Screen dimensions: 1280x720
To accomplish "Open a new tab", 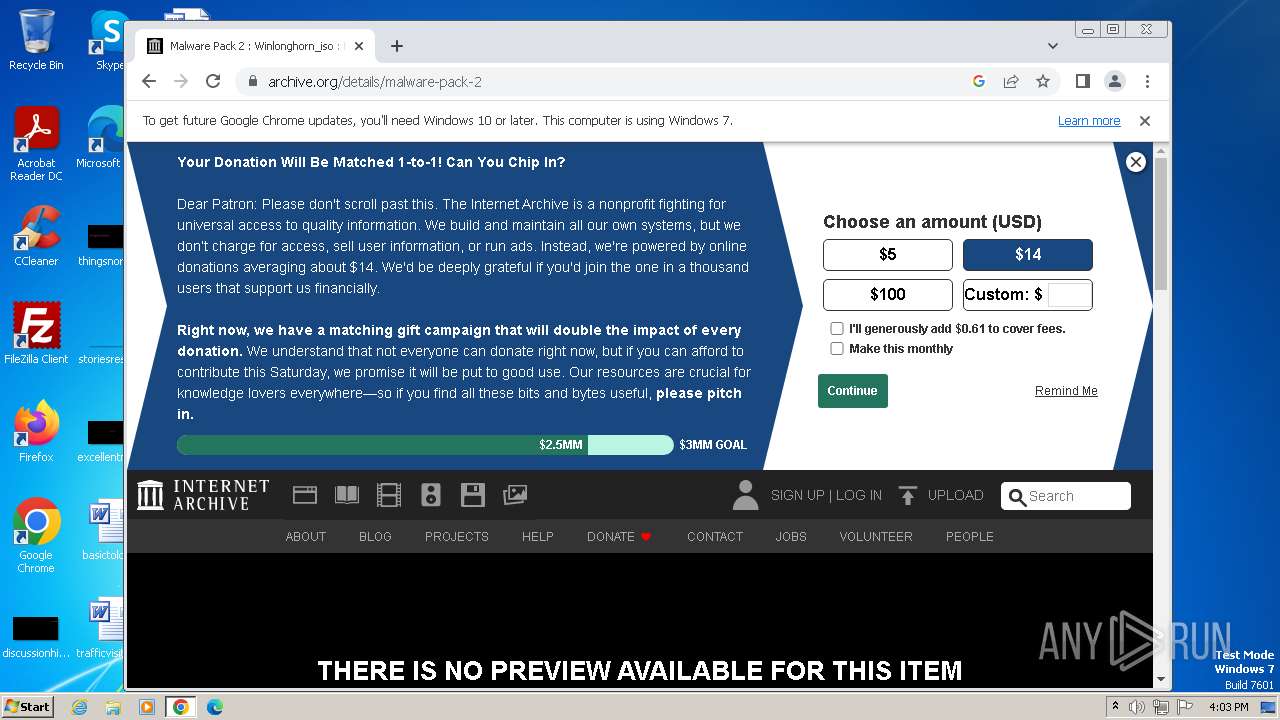I will point(397,46).
